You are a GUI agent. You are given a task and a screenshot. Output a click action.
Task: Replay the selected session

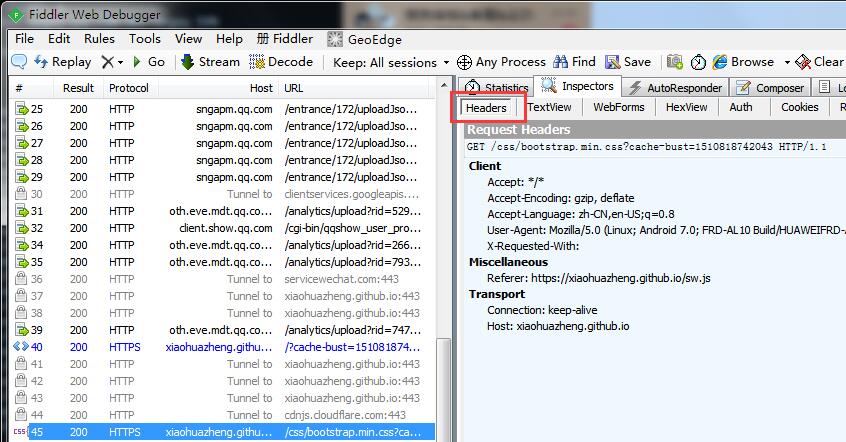pos(63,62)
